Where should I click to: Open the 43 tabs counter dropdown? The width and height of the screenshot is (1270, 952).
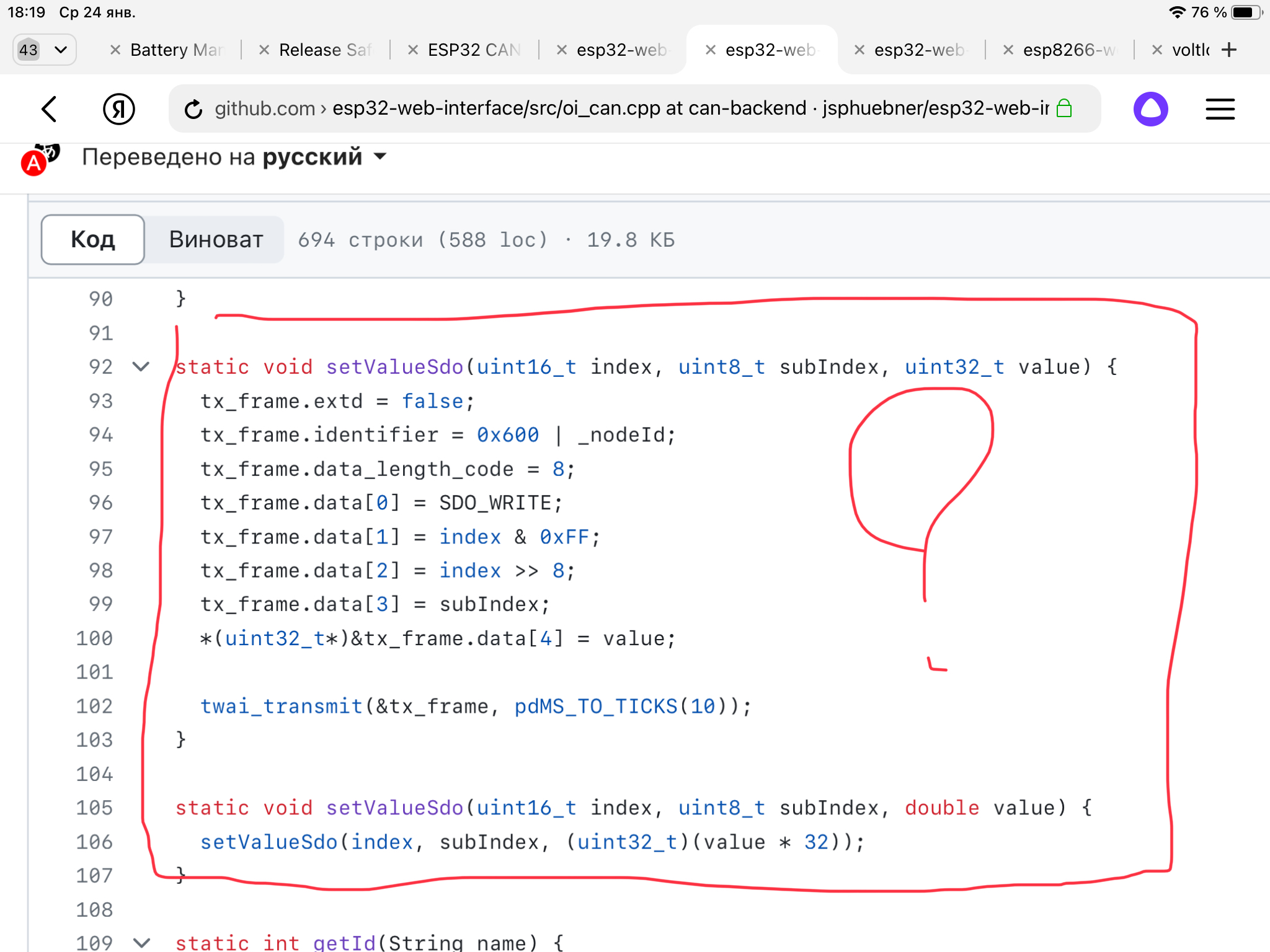pyautogui.click(x=44, y=50)
